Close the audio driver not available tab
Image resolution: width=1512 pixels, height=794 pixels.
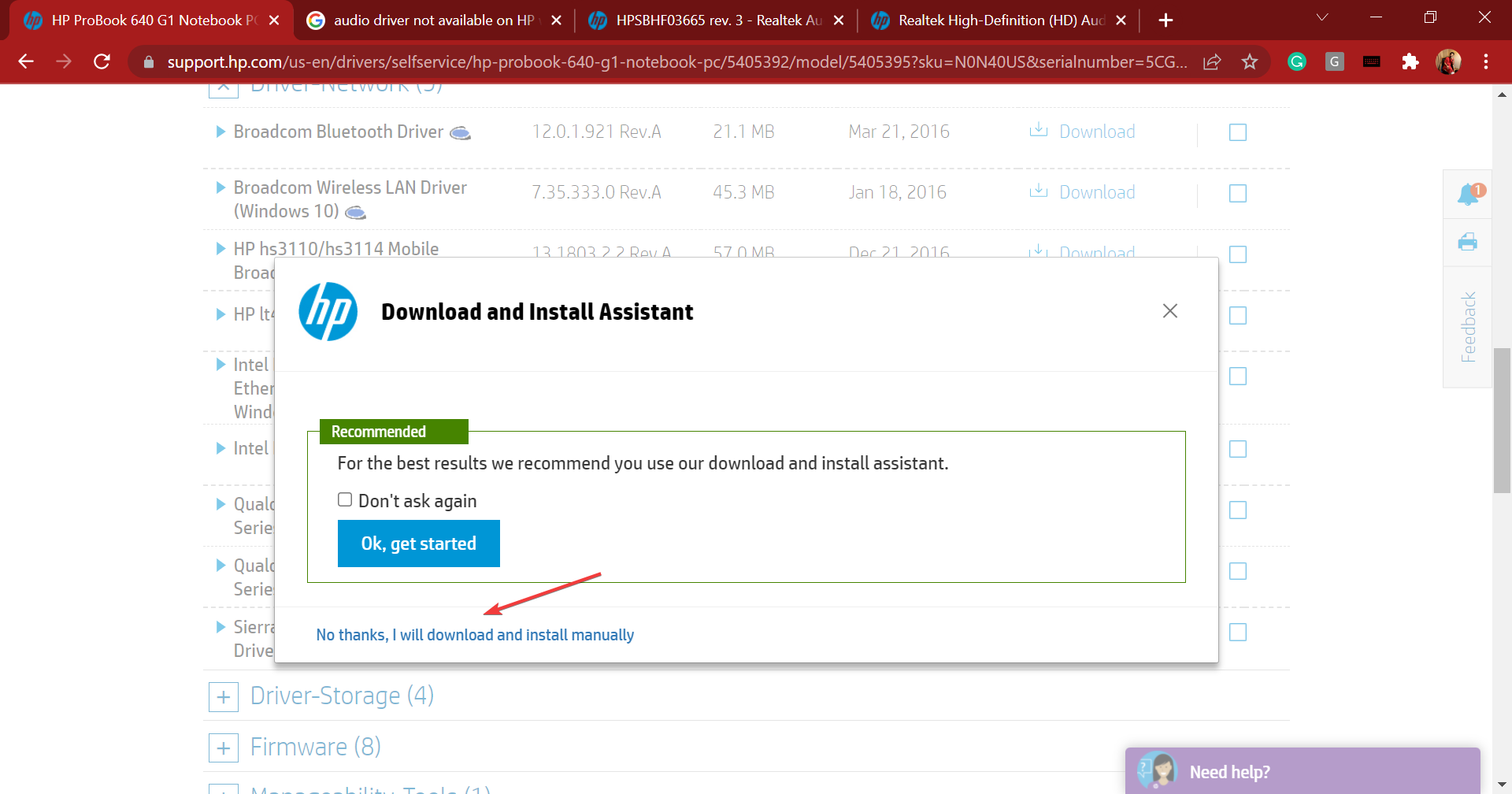pyautogui.click(x=556, y=20)
